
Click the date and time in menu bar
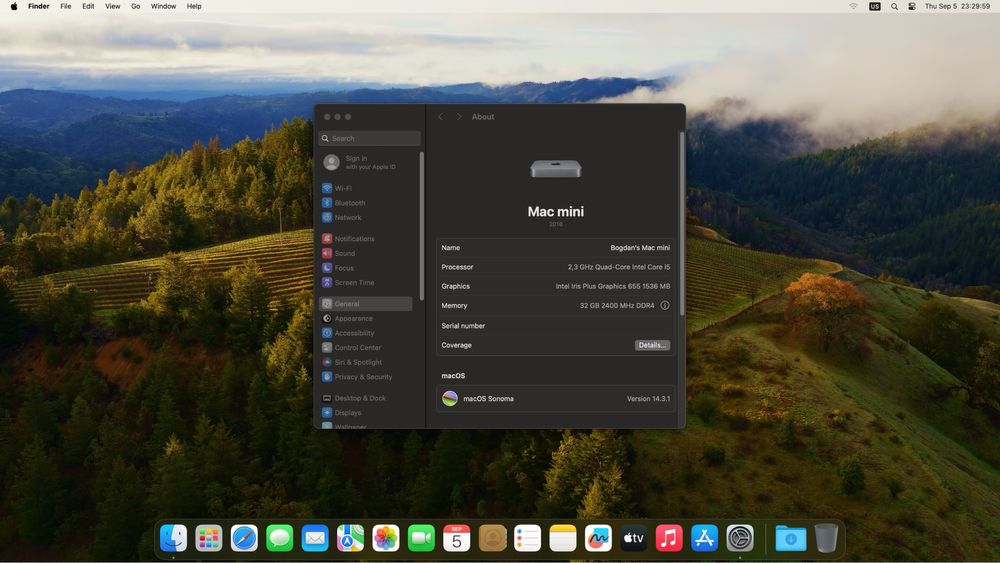click(x=957, y=6)
